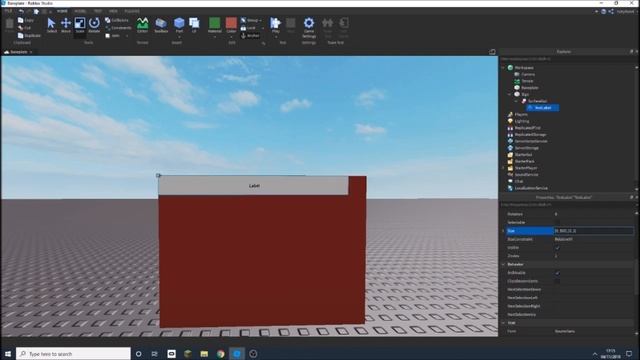The image size is (640, 360).
Task: Switch to the HOME ribbon tab
Action: coord(62,11)
